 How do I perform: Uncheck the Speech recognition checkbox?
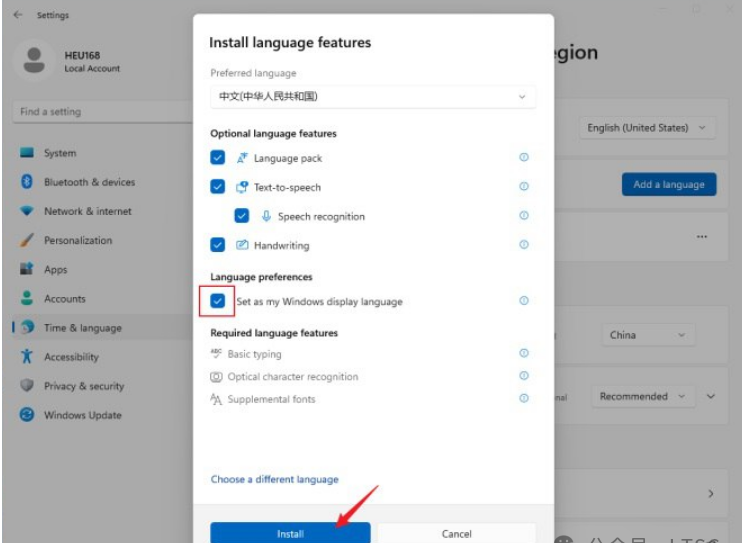242,216
